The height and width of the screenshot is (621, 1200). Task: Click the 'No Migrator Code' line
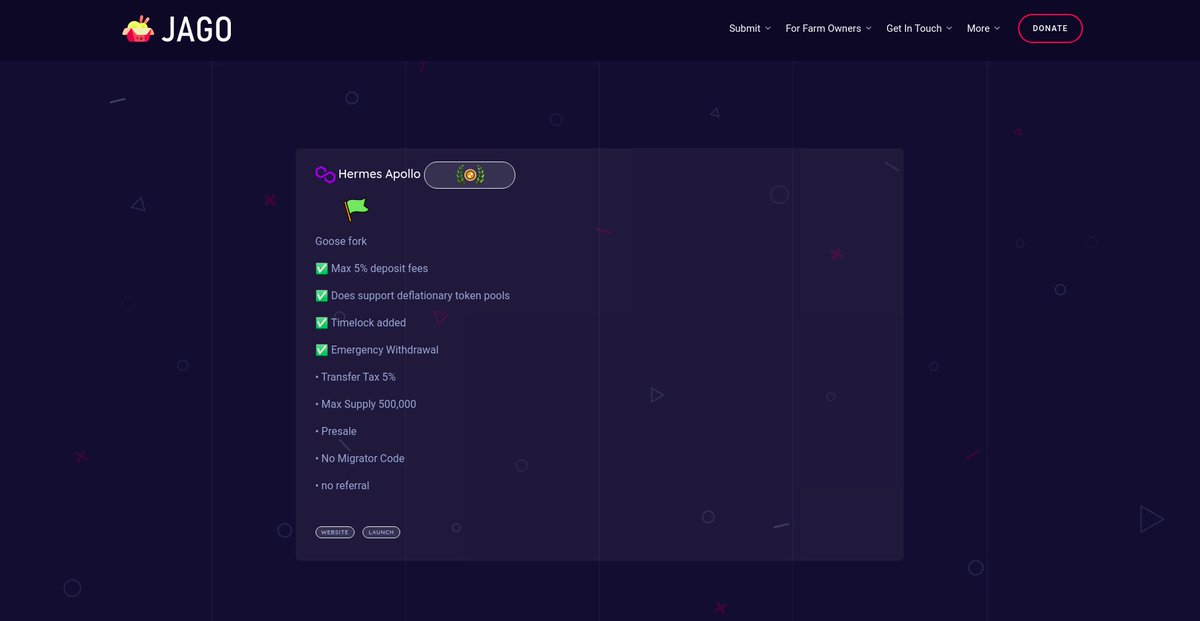coord(360,458)
